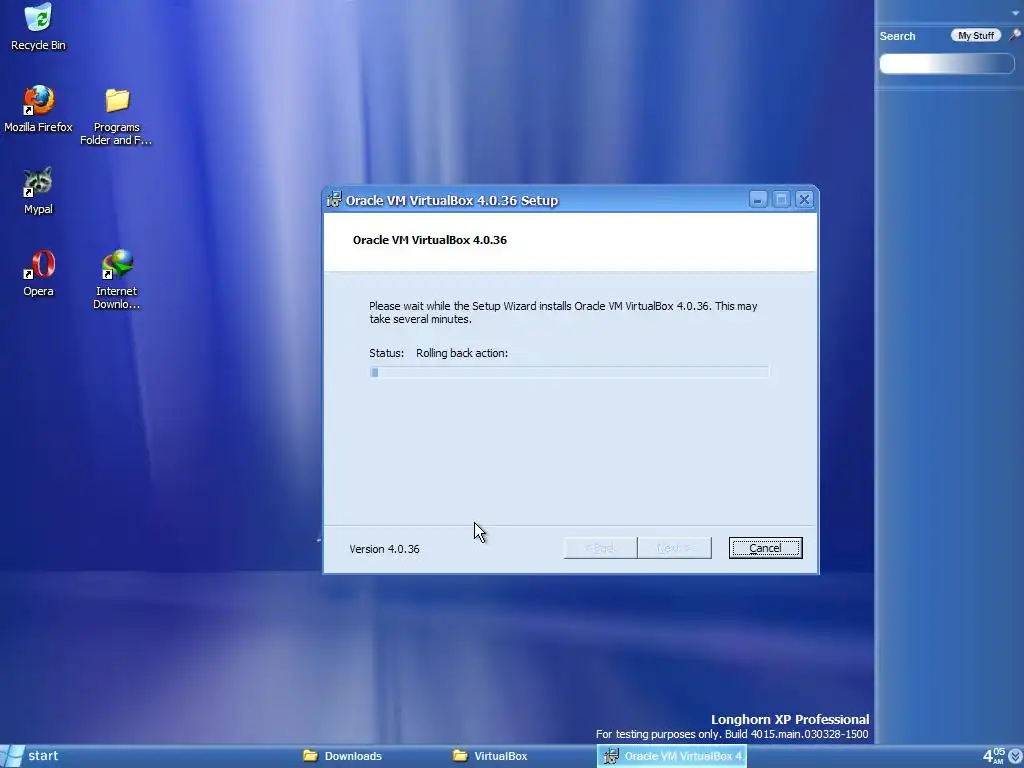Select the Mypal raccoon desktop shortcut
The width and height of the screenshot is (1024, 768).
point(38,191)
